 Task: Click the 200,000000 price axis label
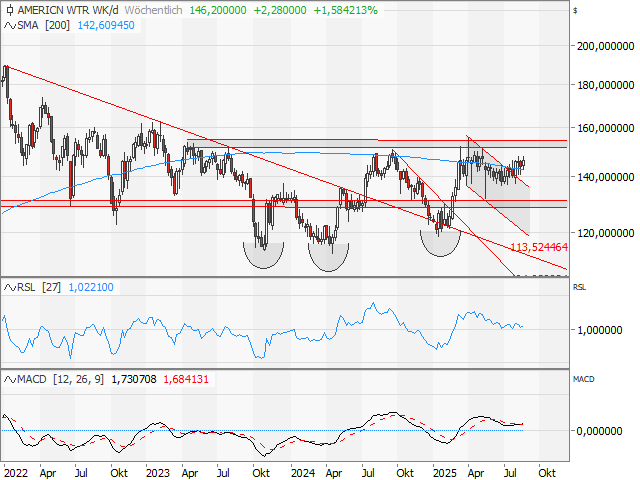pyautogui.click(x=606, y=46)
